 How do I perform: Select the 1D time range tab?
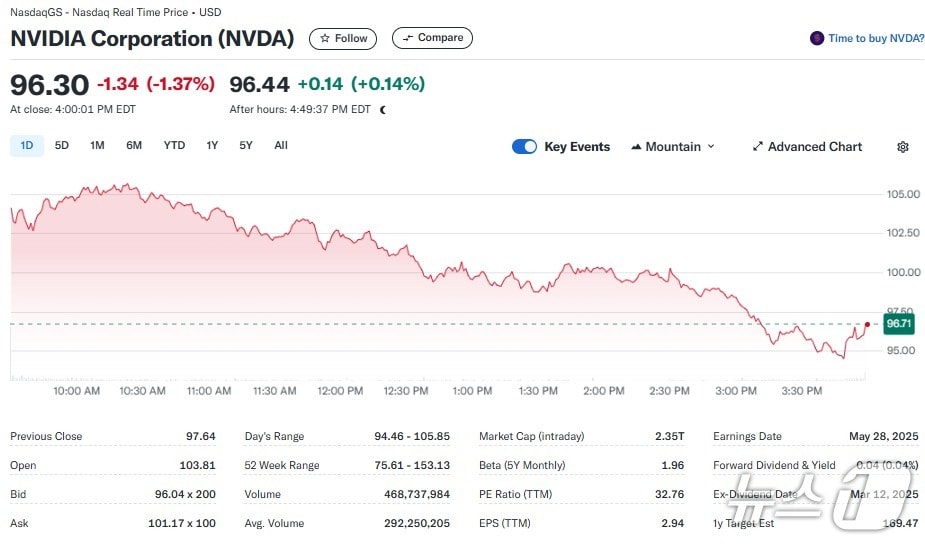tap(27, 146)
